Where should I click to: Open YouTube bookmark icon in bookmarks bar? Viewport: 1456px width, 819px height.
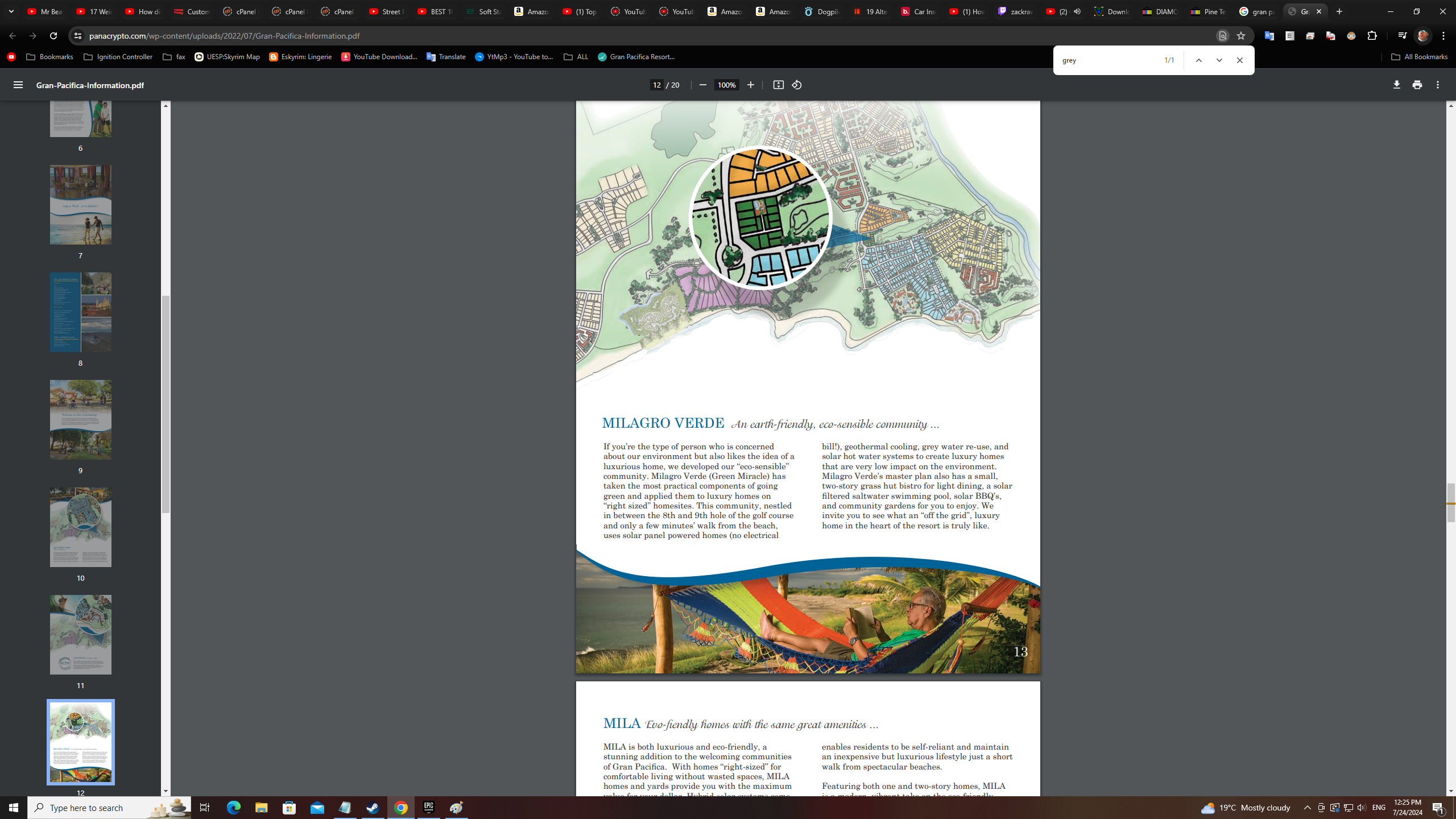point(11,57)
